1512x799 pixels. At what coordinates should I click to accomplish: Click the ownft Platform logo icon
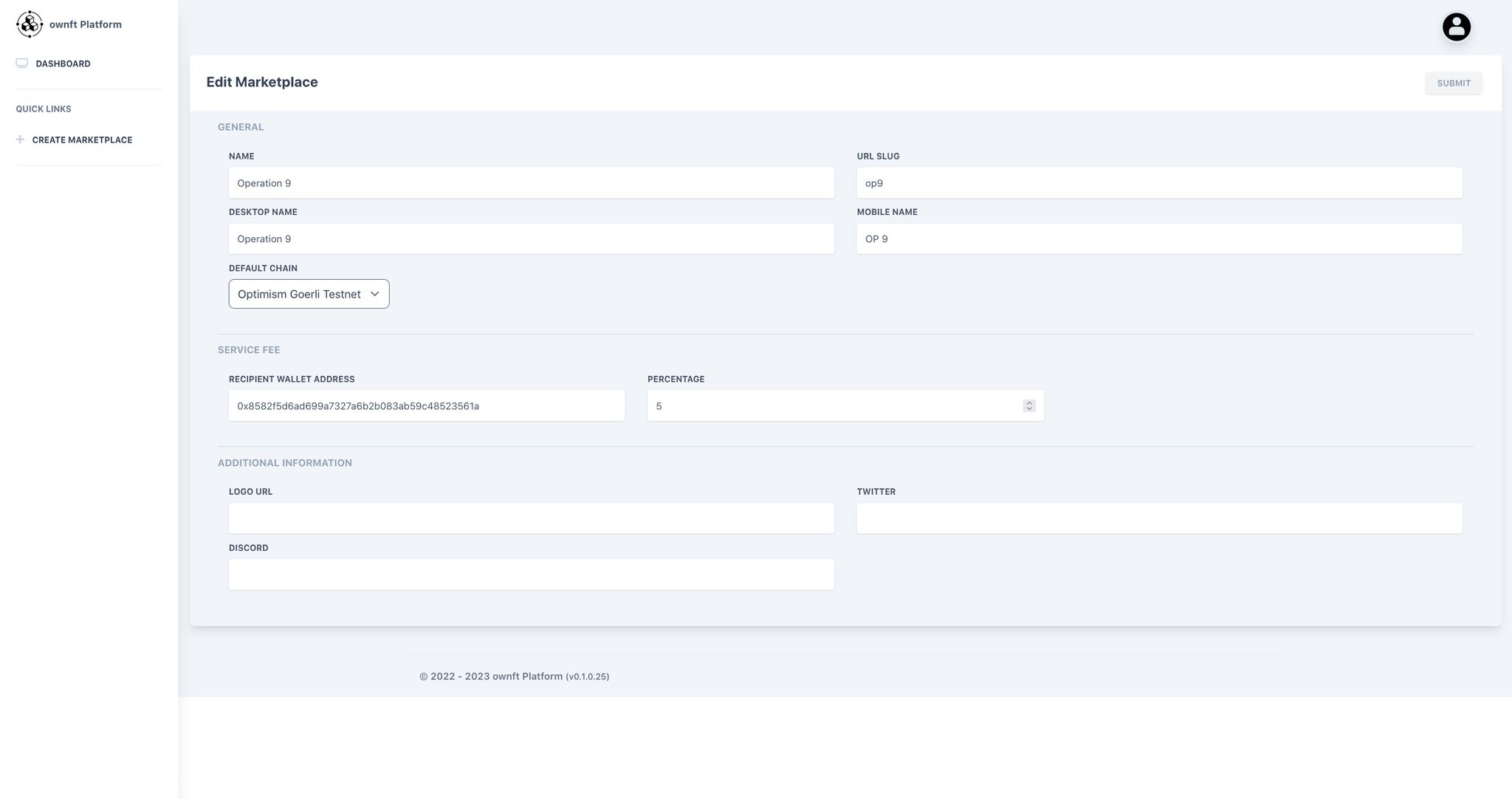click(x=30, y=24)
